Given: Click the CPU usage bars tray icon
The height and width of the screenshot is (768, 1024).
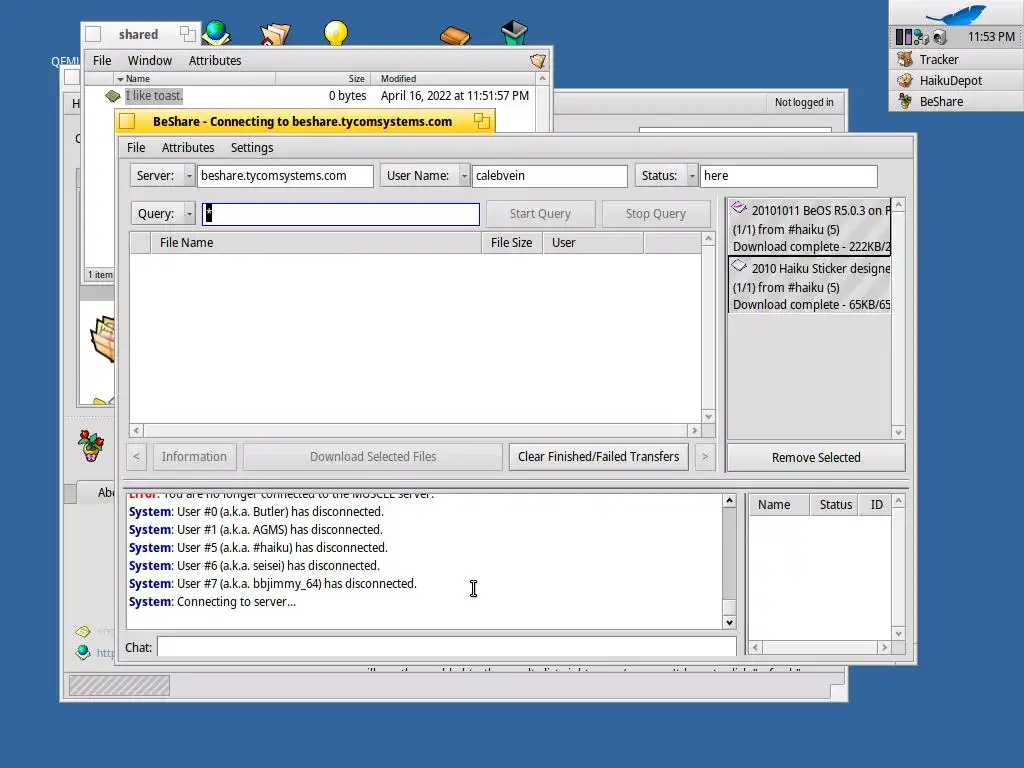Looking at the screenshot, I should point(903,37).
